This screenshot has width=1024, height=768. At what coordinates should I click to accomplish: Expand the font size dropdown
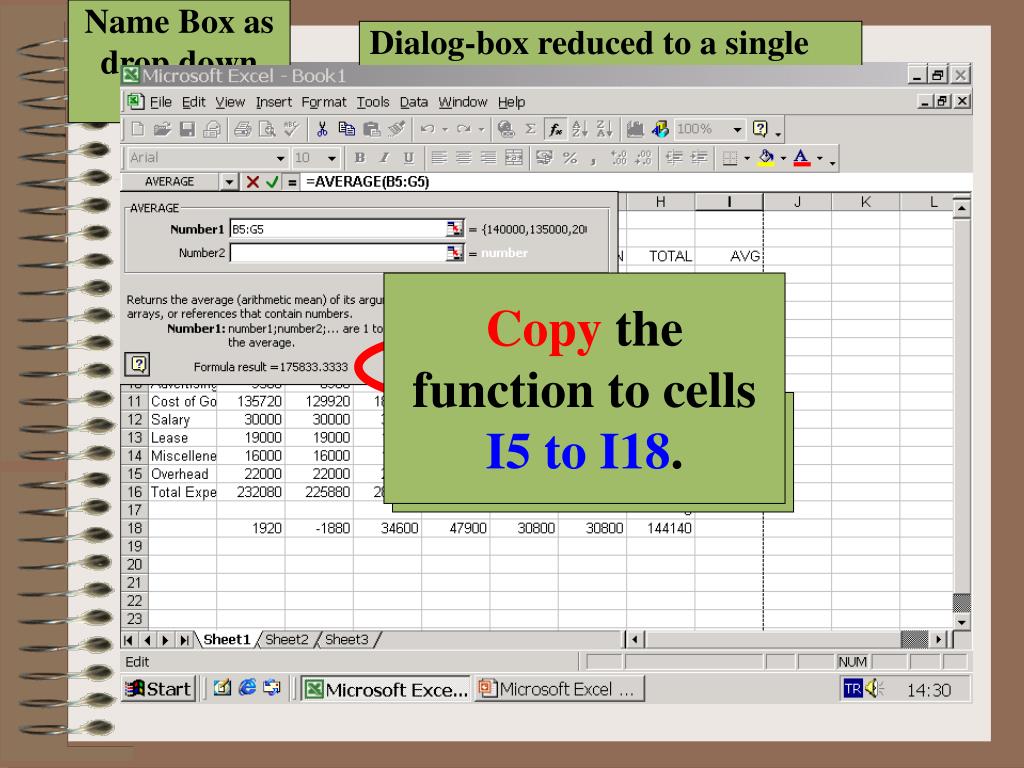331,158
